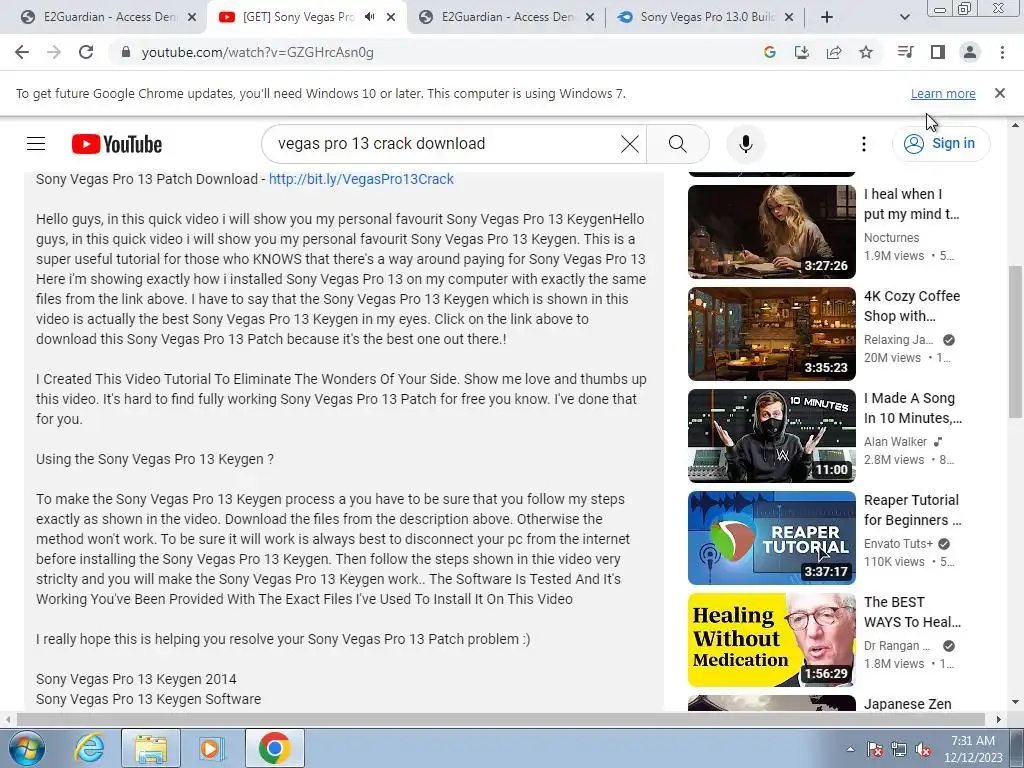This screenshot has width=1024, height=768.
Task: Sign in to YouTube
Action: click(x=941, y=143)
